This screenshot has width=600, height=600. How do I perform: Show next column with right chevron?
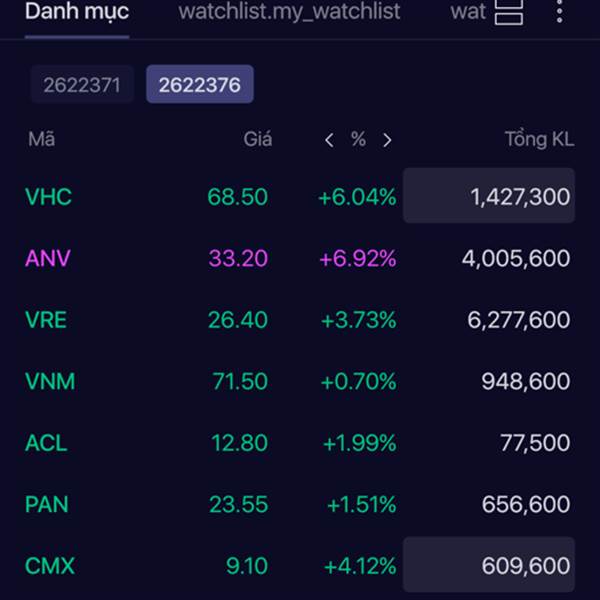(x=387, y=140)
